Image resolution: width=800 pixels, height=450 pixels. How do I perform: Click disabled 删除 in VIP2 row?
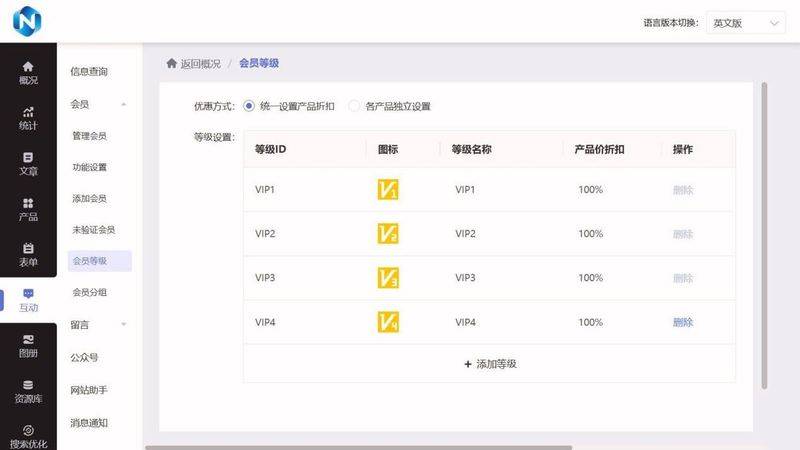click(x=683, y=234)
